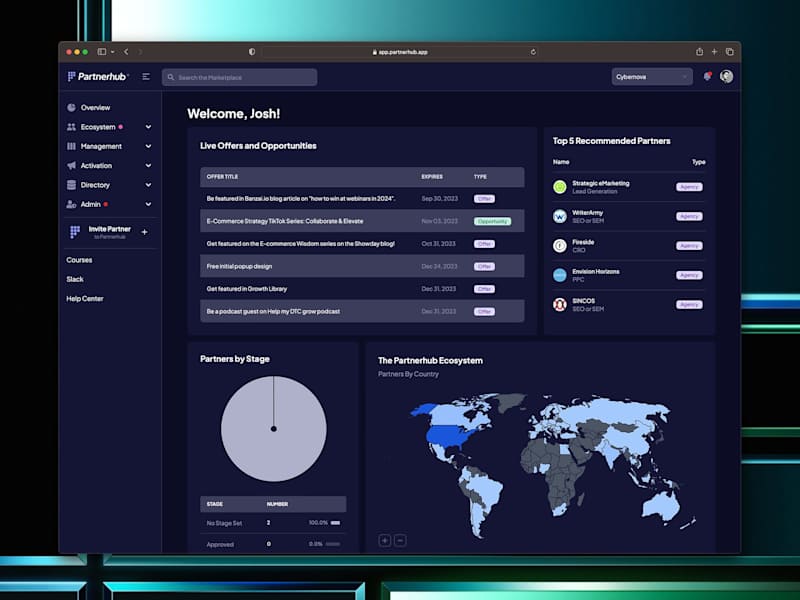
Task: Click the Safari privacy shield icon
Action: click(x=252, y=52)
